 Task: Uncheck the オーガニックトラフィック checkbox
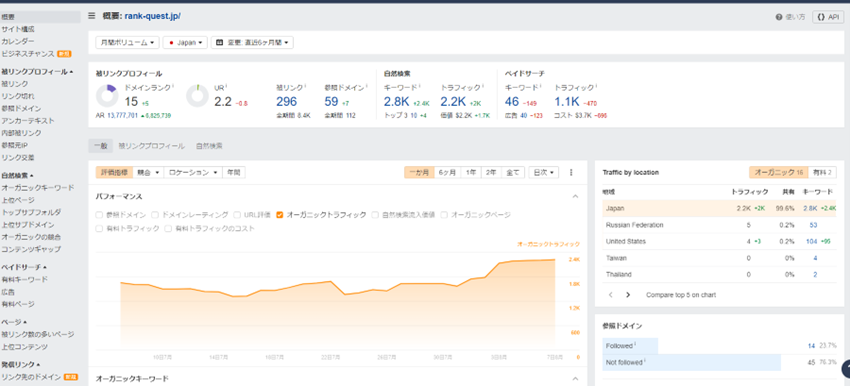(280, 215)
